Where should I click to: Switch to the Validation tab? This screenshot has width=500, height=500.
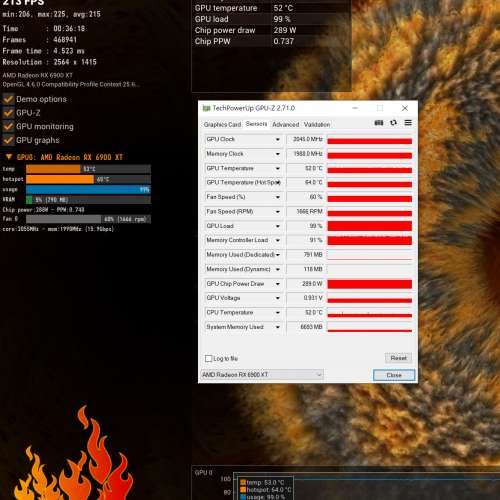point(317,124)
